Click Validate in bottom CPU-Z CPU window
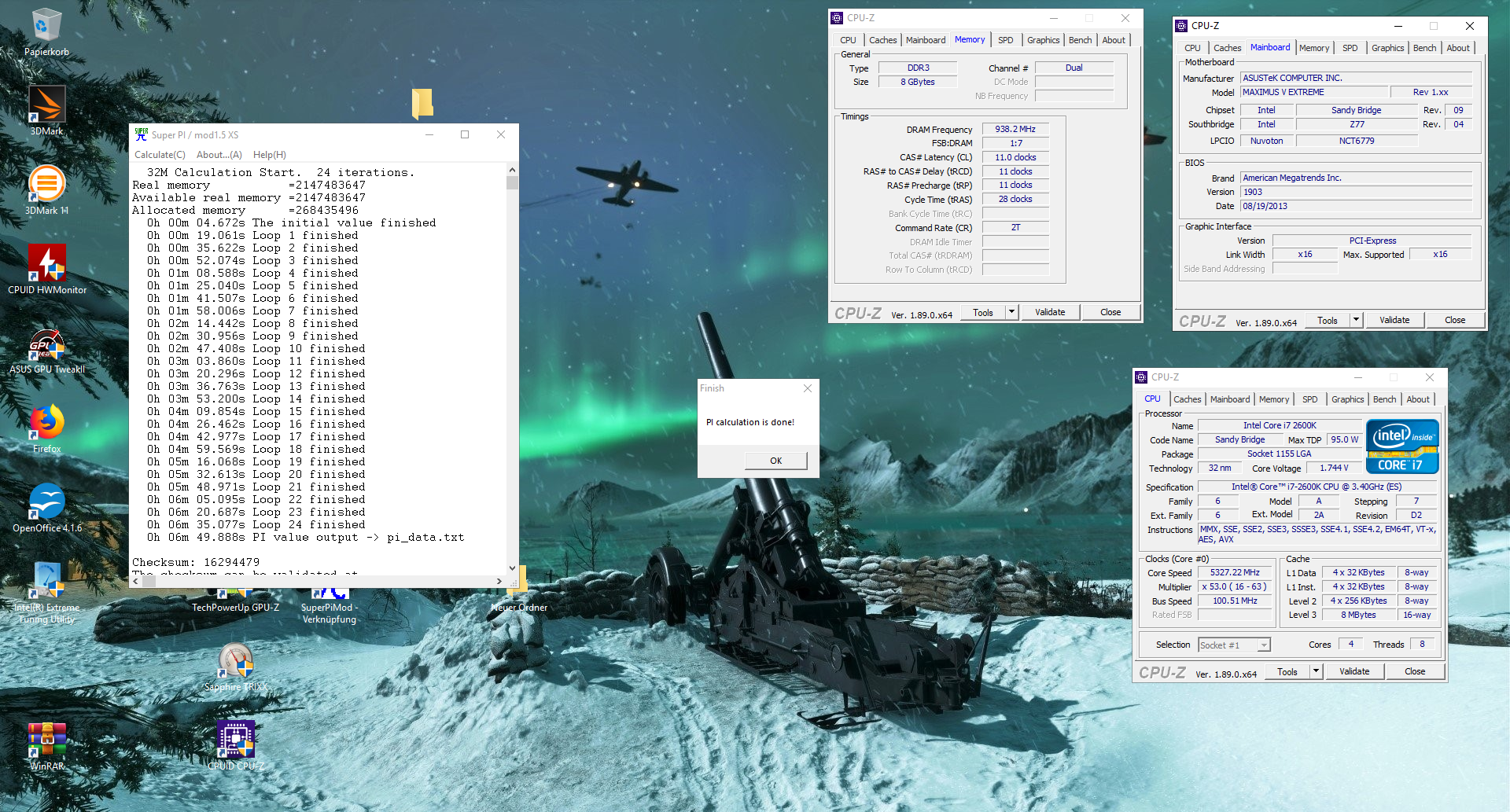The image size is (1510, 812). tap(1354, 671)
